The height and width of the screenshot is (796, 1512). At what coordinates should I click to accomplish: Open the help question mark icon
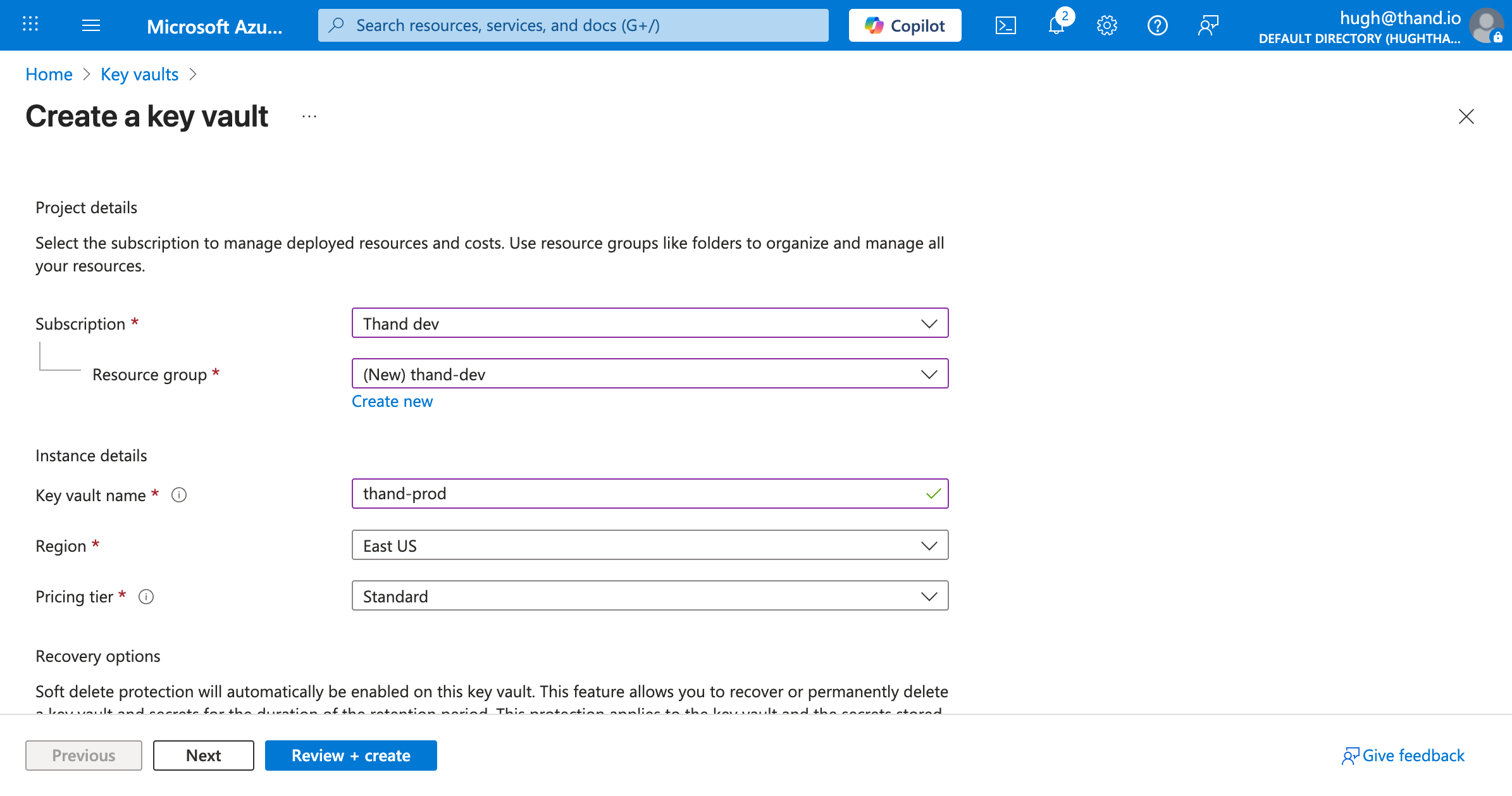1157,25
